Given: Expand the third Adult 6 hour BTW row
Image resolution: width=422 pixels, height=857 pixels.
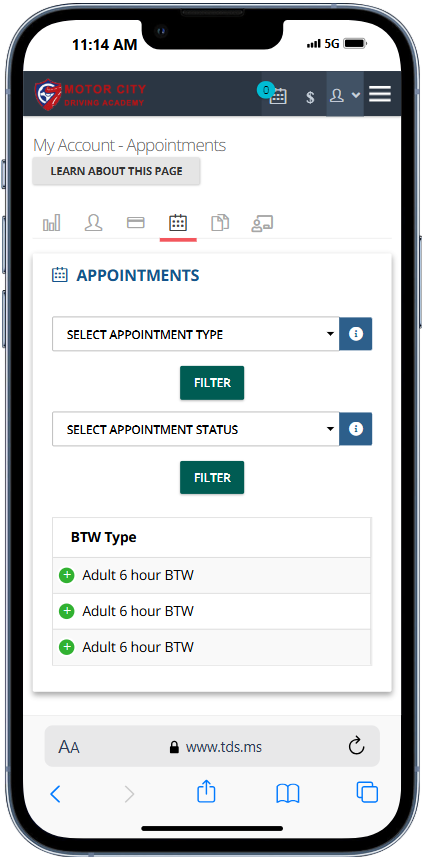Looking at the screenshot, I should click(x=67, y=647).
